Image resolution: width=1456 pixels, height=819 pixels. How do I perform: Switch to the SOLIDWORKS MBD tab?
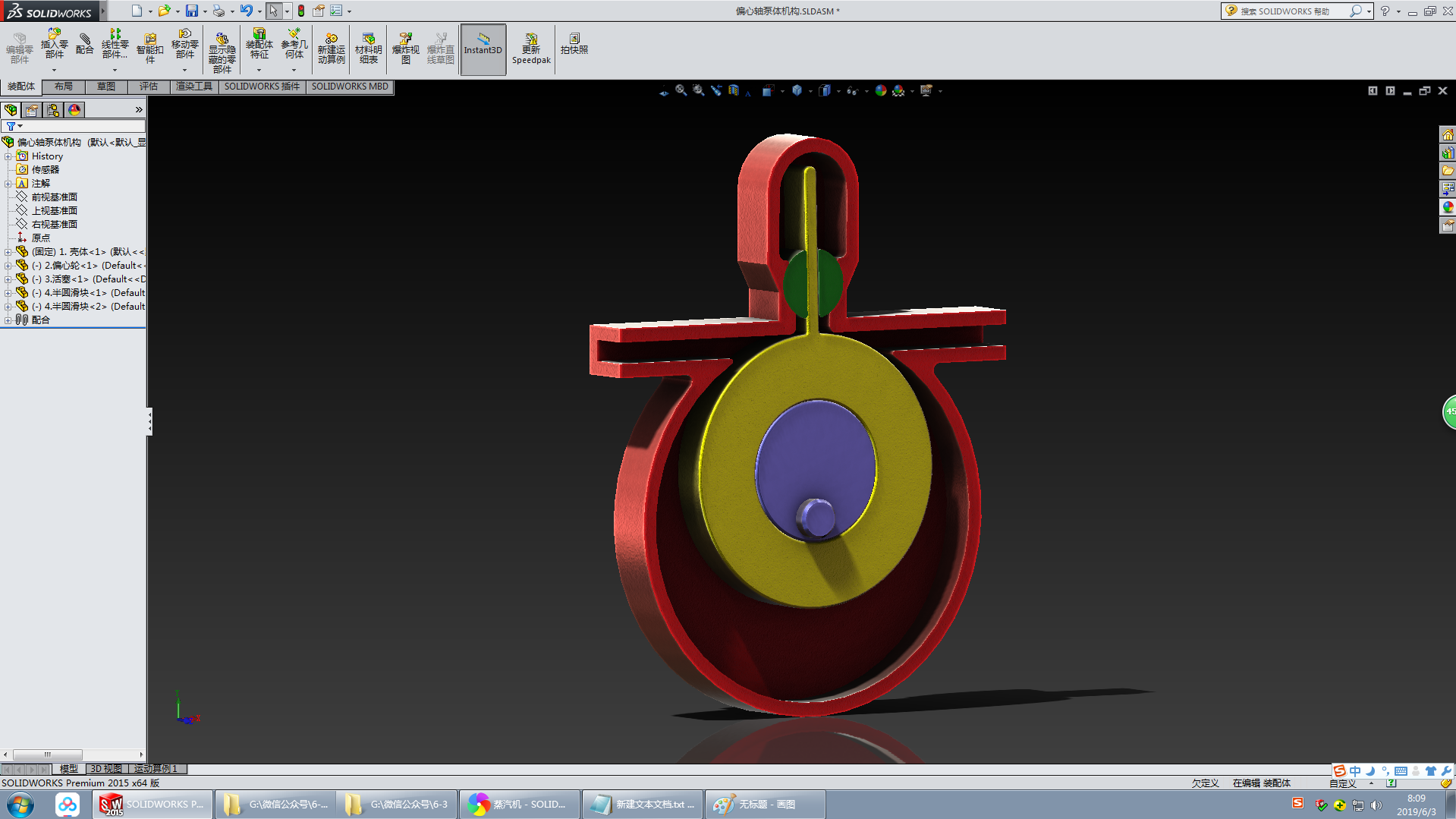coord(350,87)
